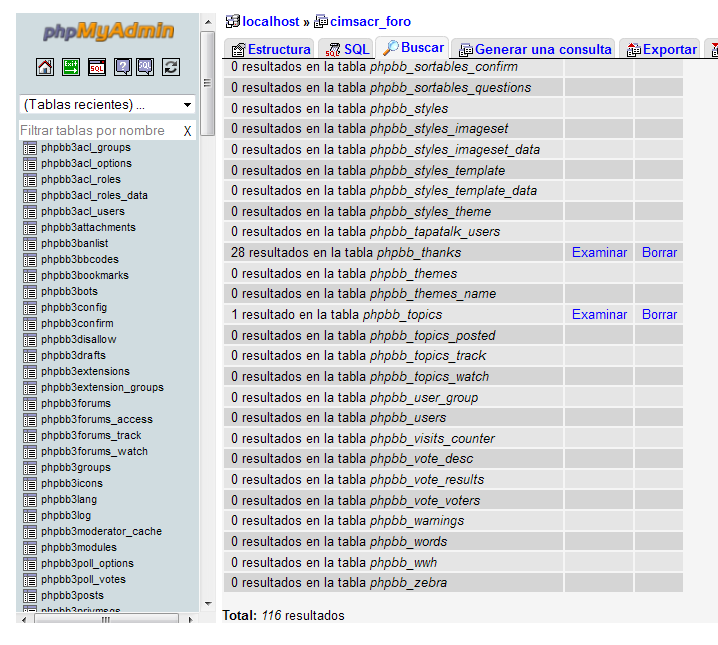Click table icon beside phpbb3acl_groups

pyautogui.click(x=30, y=148)
